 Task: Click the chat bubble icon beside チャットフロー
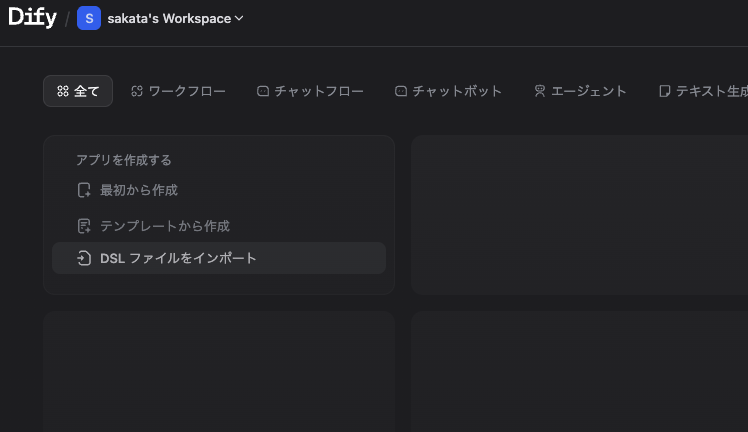coord(263,91)
